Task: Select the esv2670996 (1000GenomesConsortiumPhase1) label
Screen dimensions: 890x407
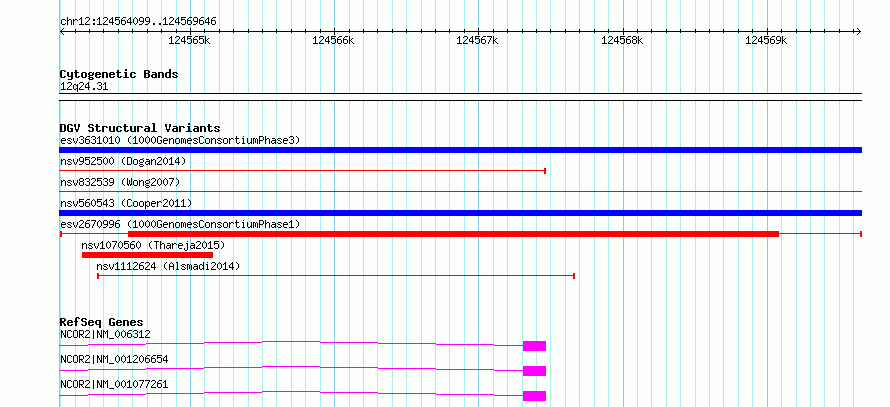Action: pos(180,224)
